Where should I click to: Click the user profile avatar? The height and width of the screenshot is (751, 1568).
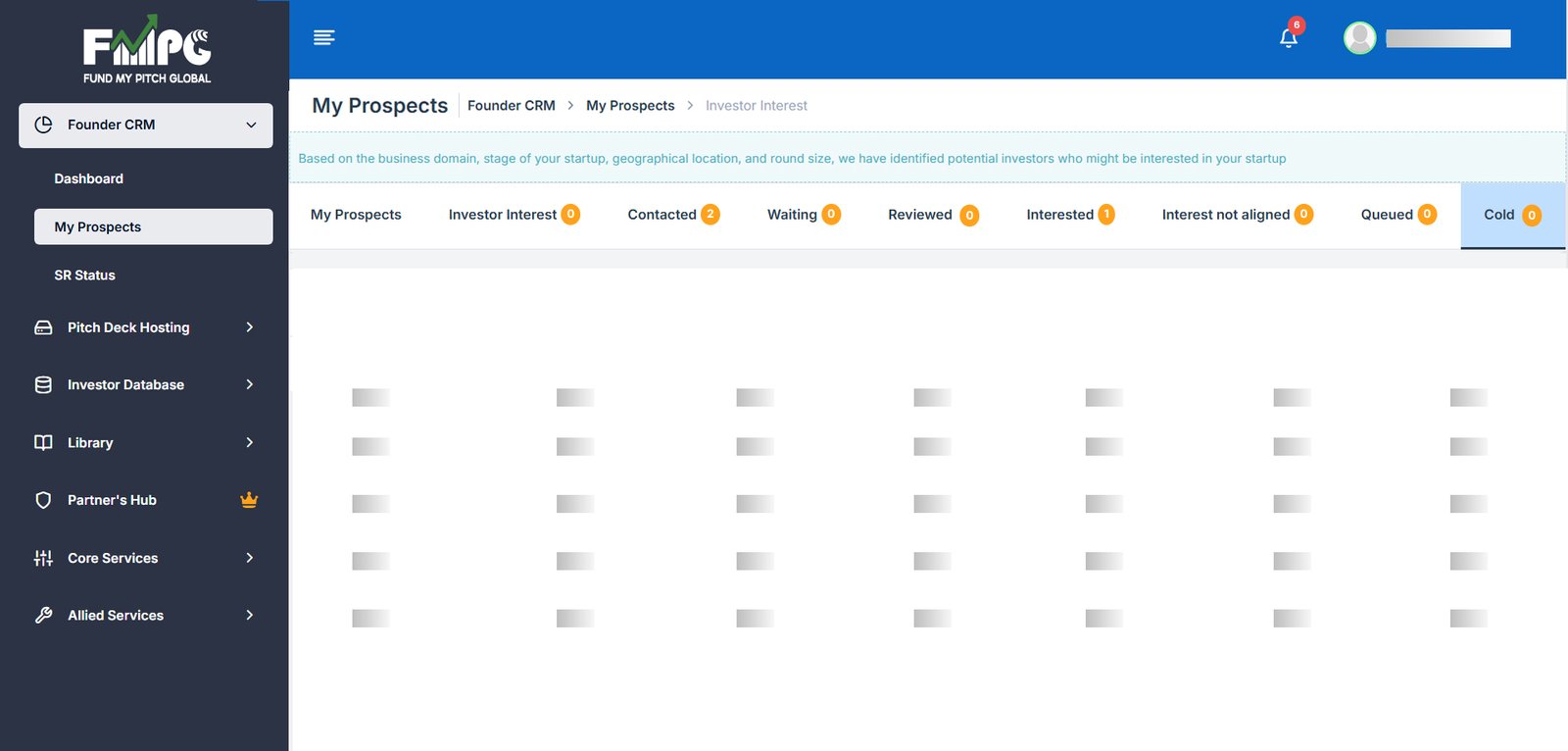click(1359, 38)
